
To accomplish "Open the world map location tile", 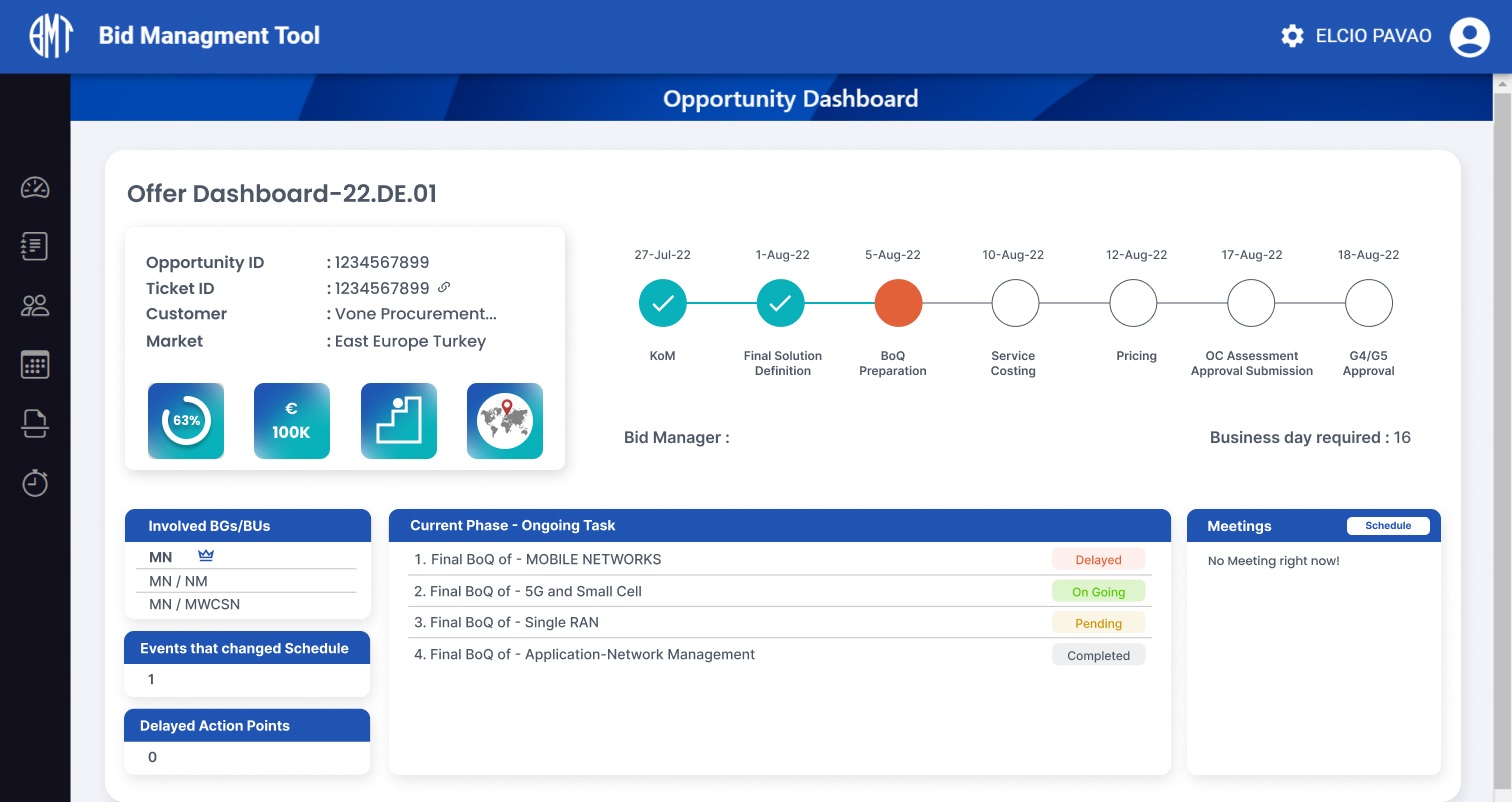I will tap(505, 421).
